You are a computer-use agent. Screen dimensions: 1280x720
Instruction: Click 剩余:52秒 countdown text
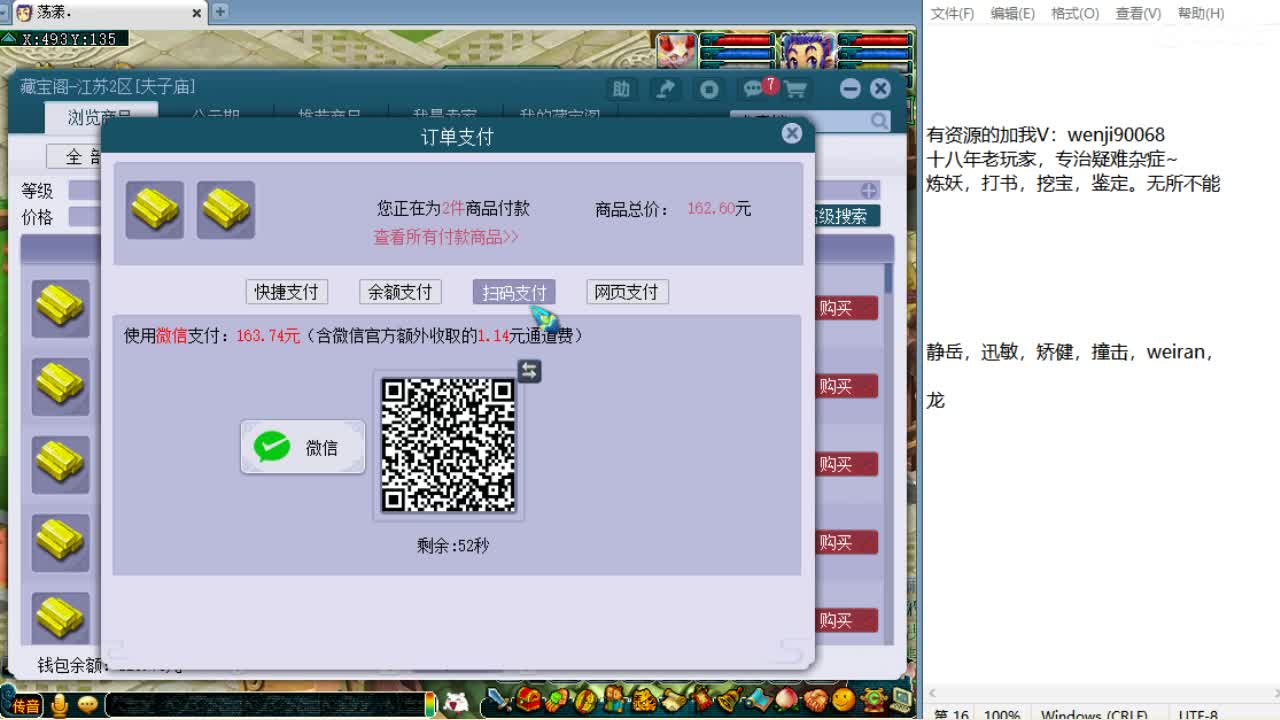[453, 545]
